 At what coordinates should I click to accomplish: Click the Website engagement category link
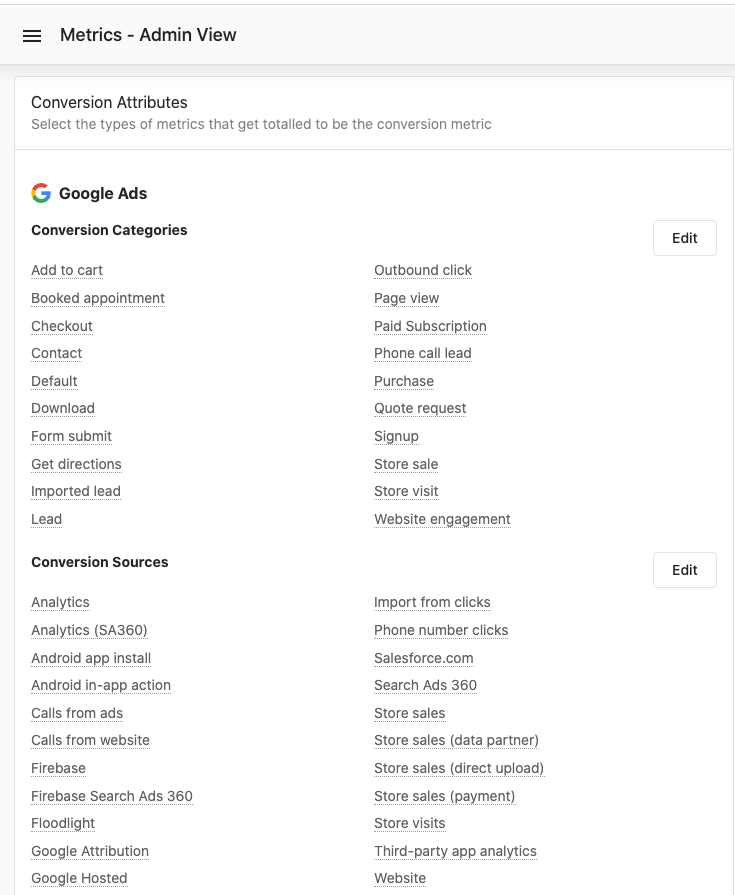(x=442, y=519)
